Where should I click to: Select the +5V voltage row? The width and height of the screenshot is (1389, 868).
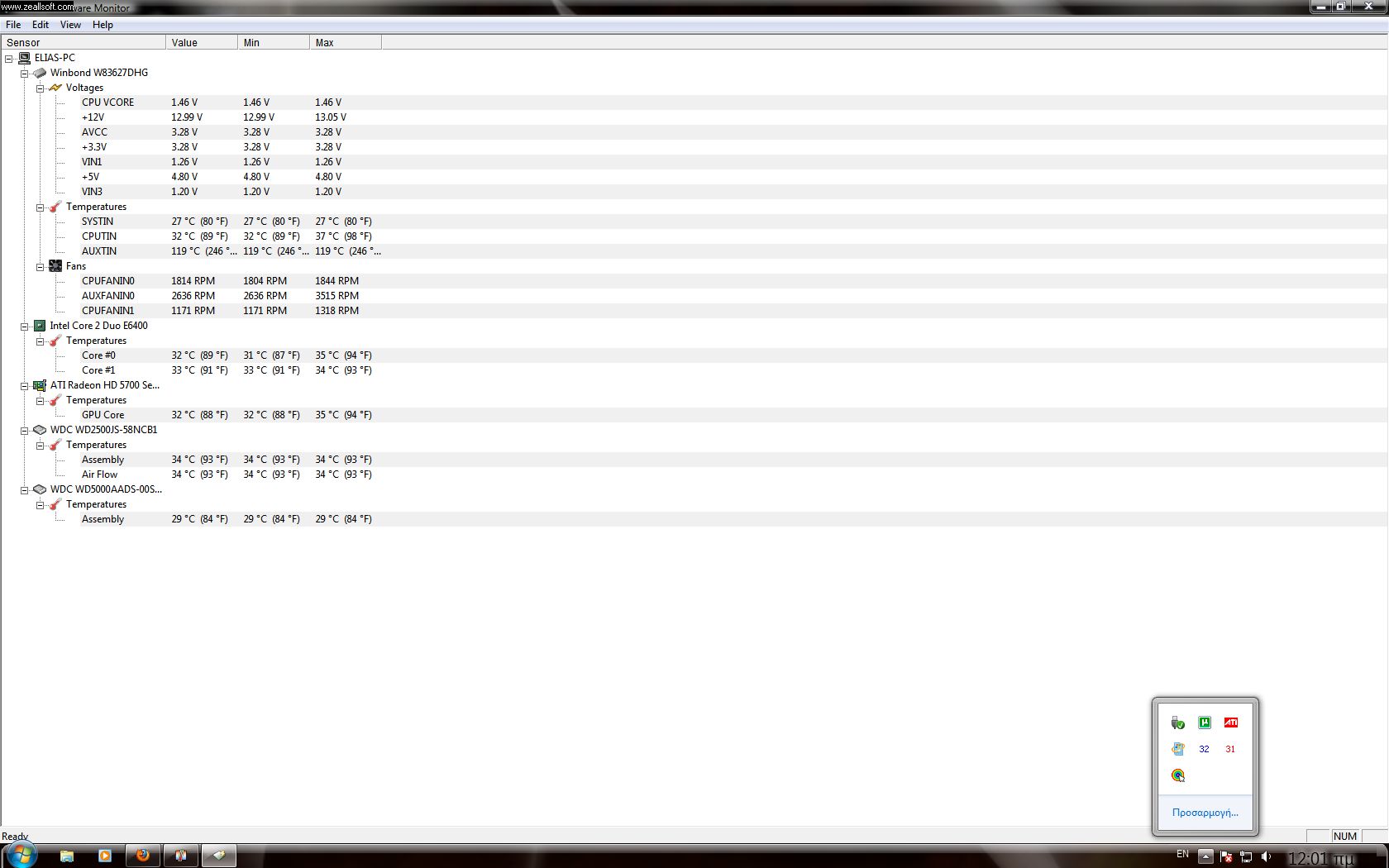[x=694, y=177]
